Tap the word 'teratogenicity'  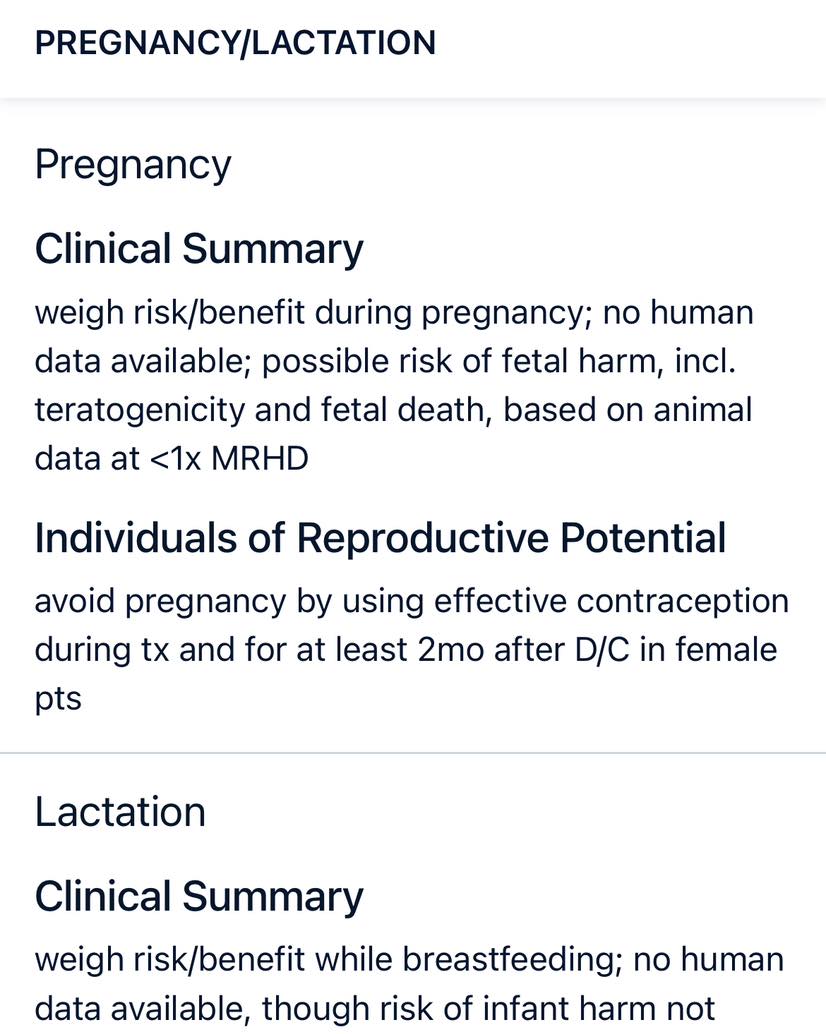tap(140, 410)
